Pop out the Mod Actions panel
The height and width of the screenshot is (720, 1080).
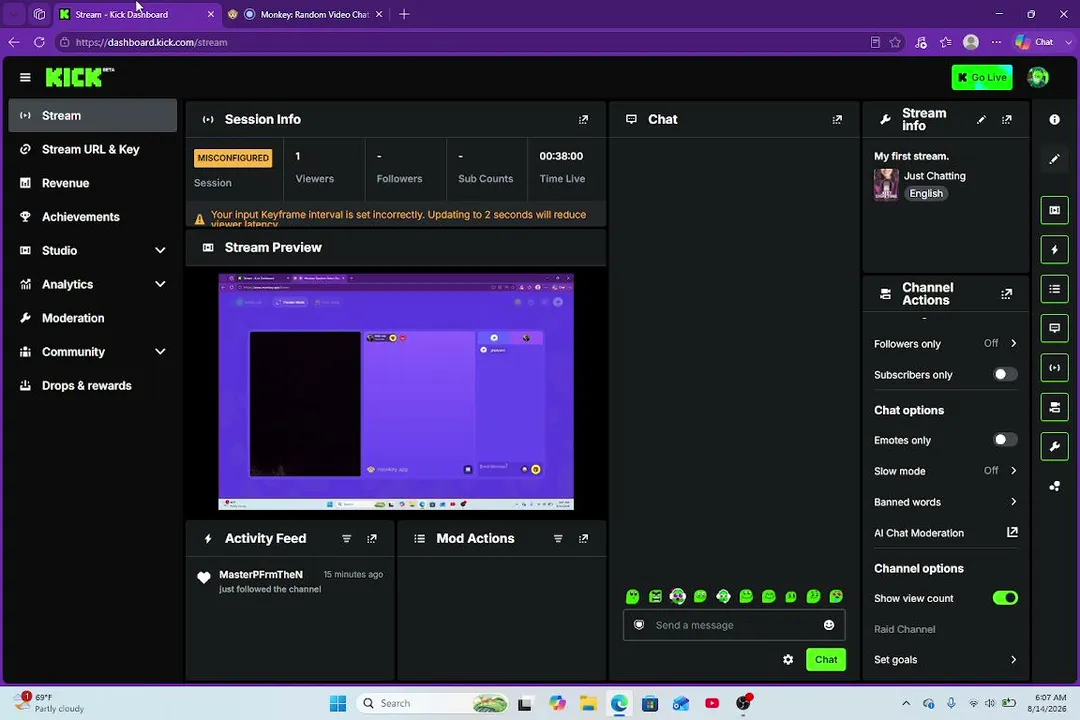pyautogui.click(x=583, y=538)
